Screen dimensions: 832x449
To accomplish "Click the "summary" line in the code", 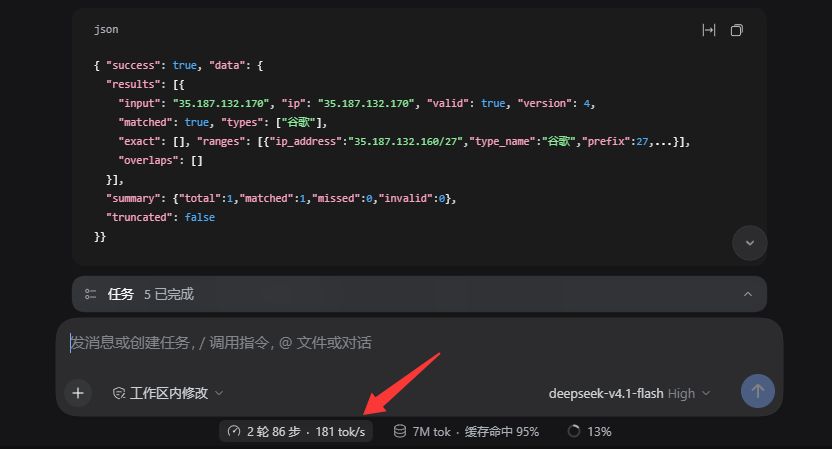I will [x=281, y=198].
